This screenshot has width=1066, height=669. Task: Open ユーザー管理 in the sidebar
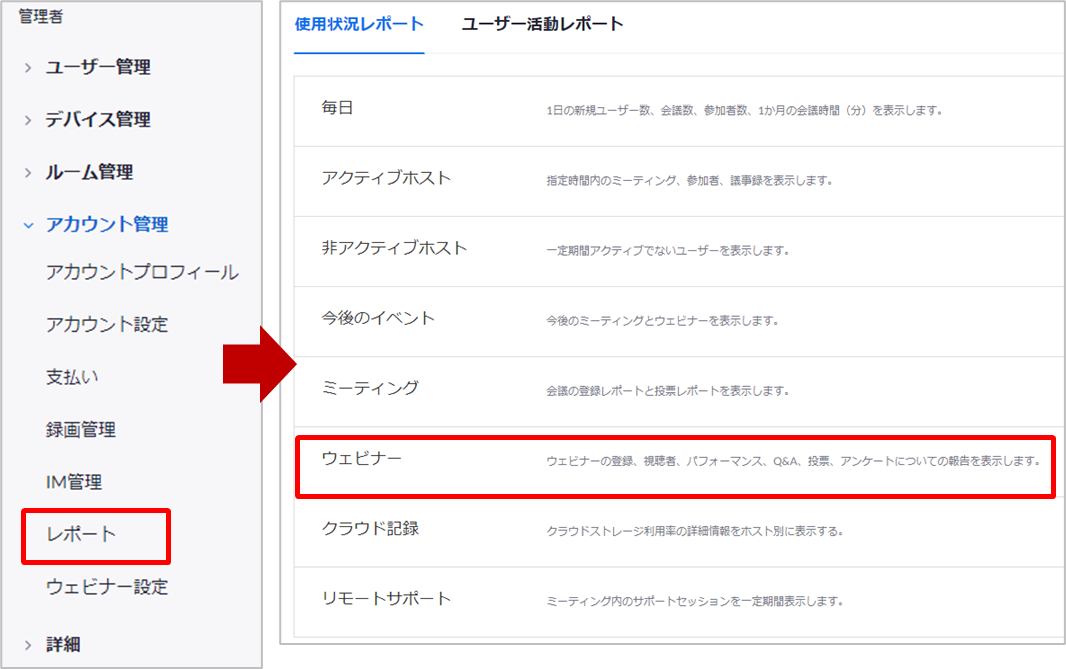tap(98, 67)
